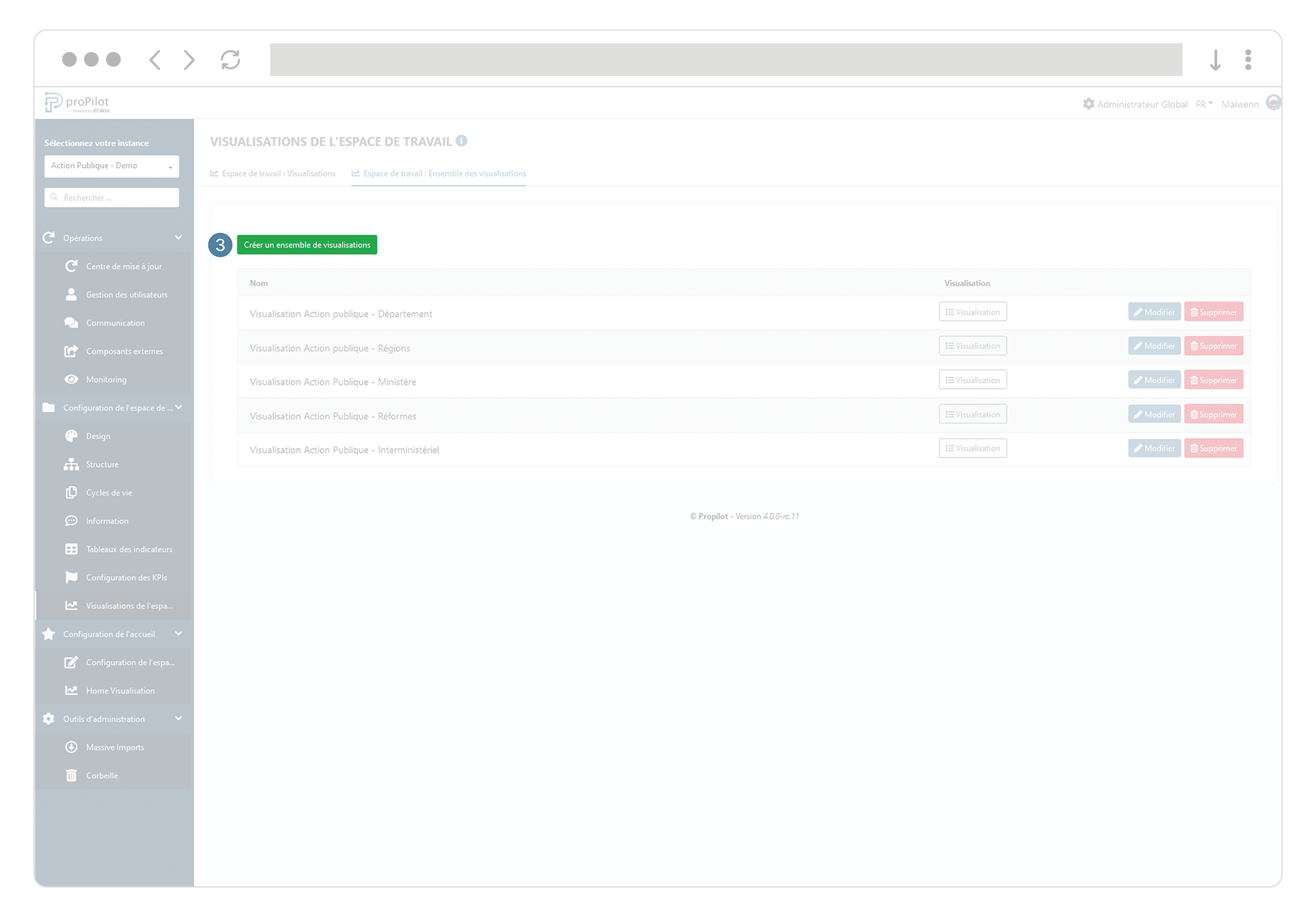Screen dimensions: 1316x923
Task: Open Tableaux des indicateurs
Action: (129, 549)
